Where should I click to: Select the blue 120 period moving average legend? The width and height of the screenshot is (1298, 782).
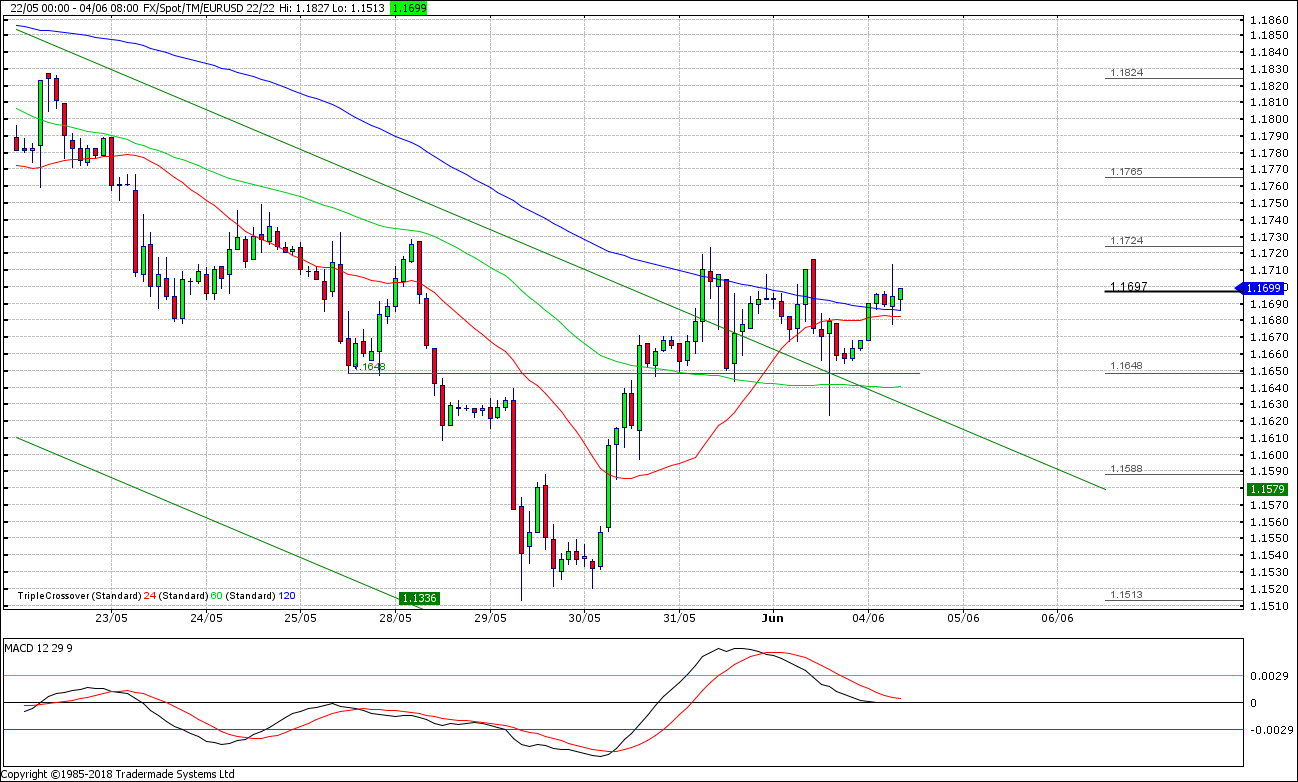(287, 596)
